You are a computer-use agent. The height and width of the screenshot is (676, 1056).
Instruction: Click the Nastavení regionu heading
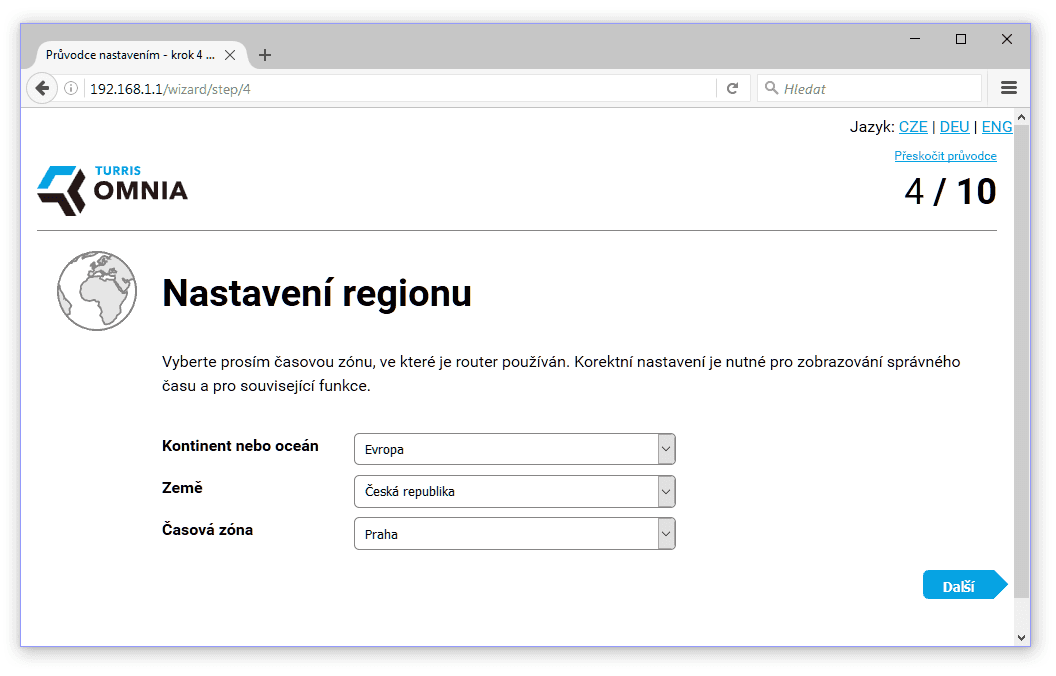[x=317, y=294]
